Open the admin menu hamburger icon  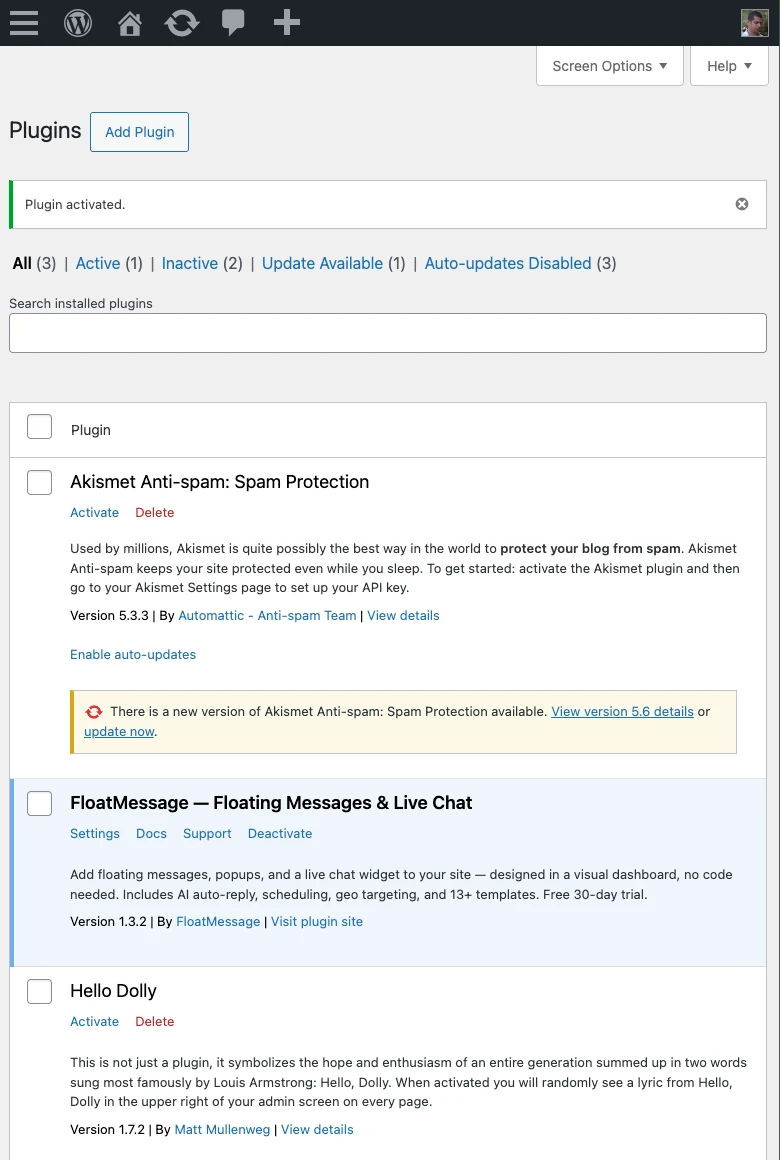pos(23,22)
